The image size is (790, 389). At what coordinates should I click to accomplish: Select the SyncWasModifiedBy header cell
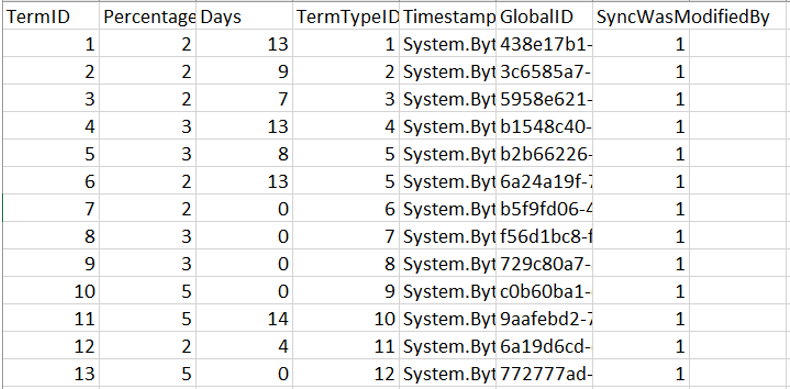(641, 17)
